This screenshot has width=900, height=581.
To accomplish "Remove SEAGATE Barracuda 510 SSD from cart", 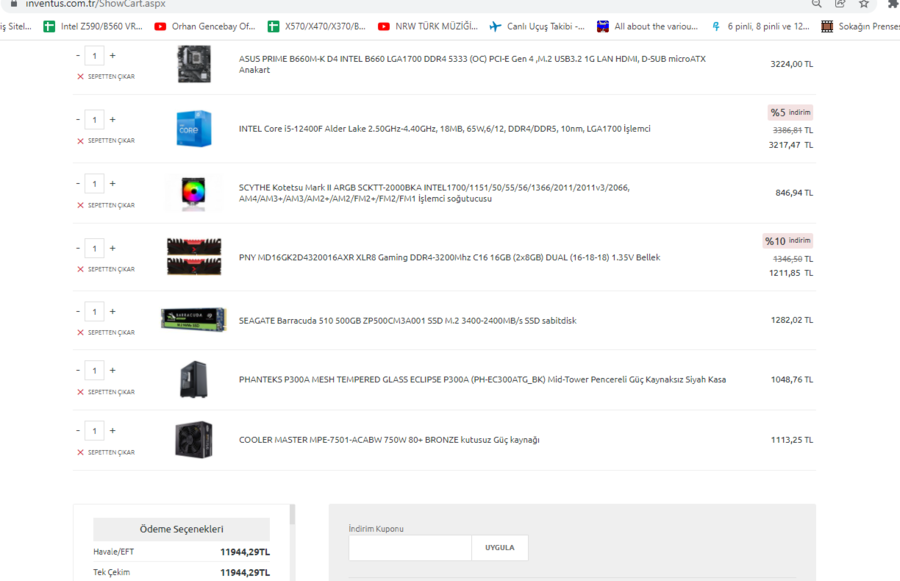I will (106, 332).
